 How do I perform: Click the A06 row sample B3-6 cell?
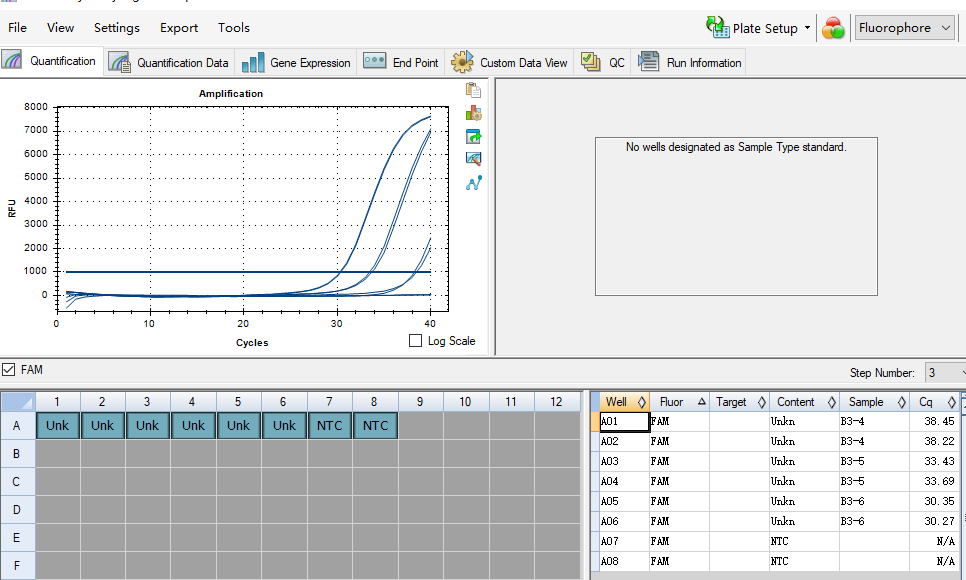(874, 521)
